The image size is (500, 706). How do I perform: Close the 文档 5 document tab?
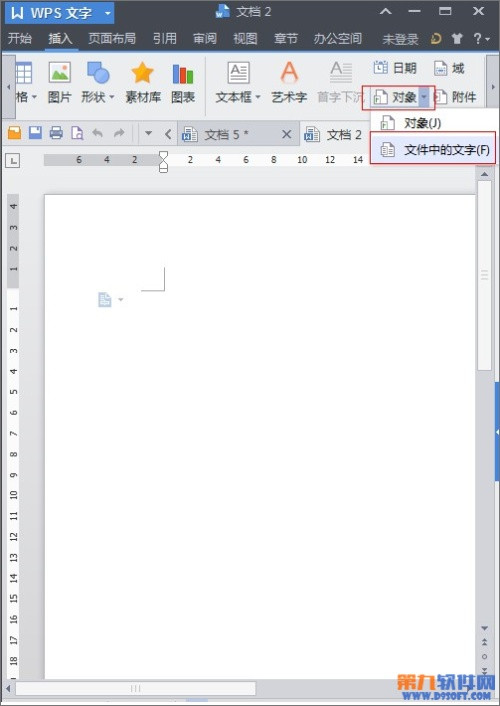(x=286, y=134)
